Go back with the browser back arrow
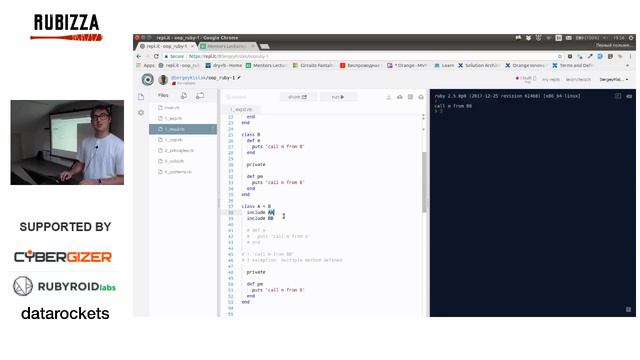 click(139, 56)
